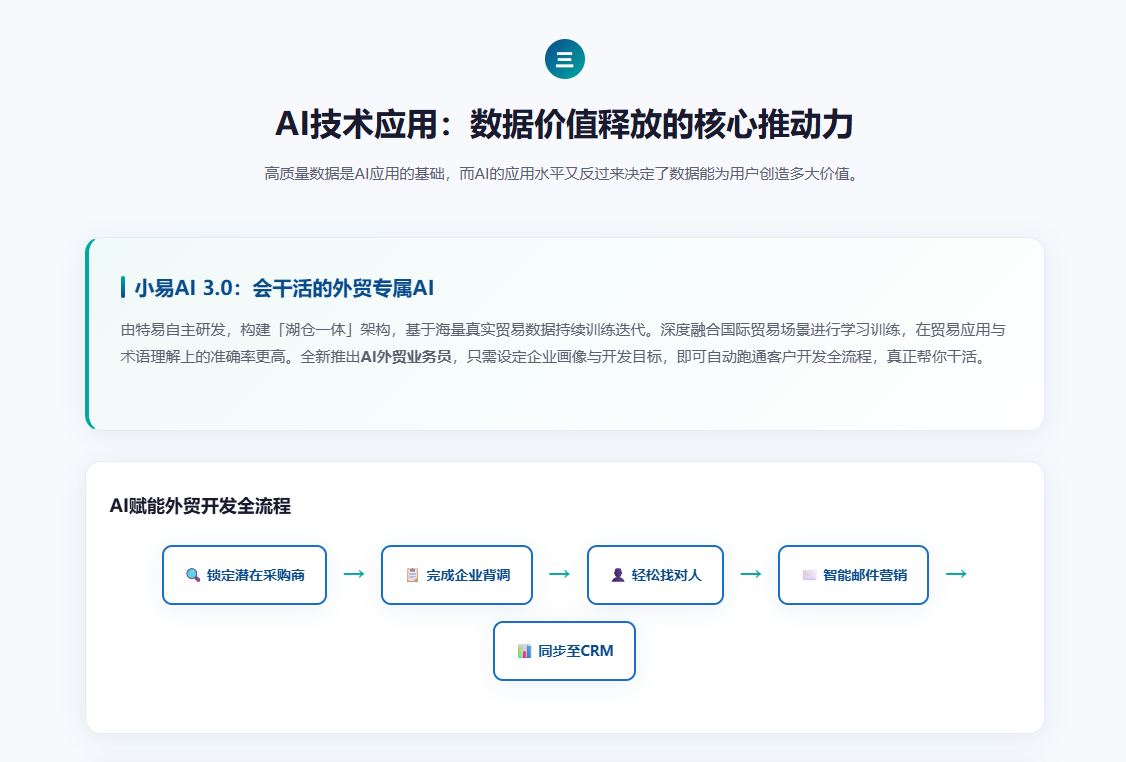
Task: Click the round teal list icon at top
Action: [564, 59]
